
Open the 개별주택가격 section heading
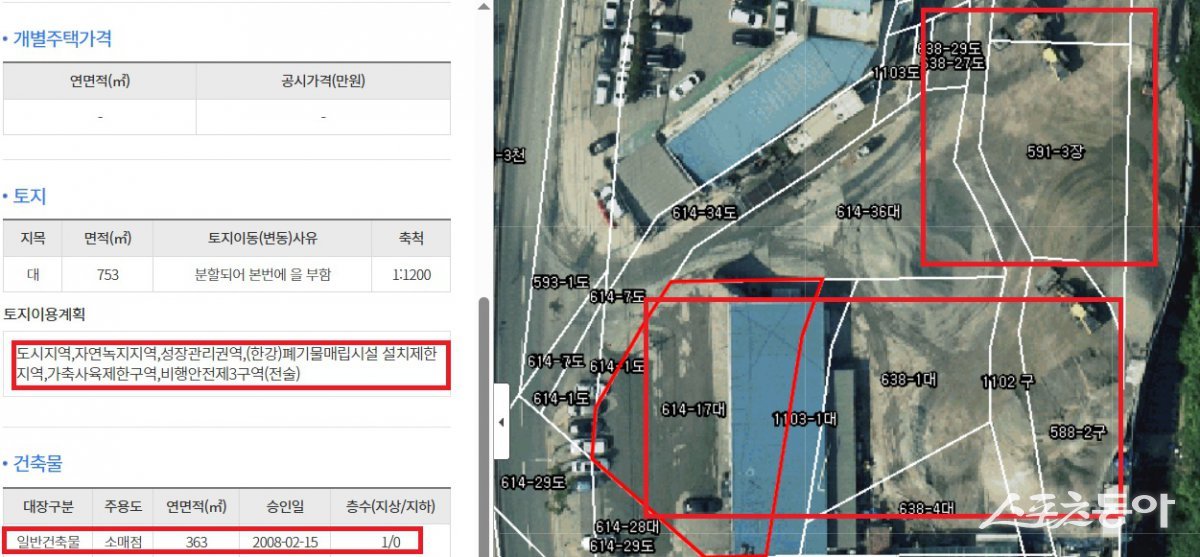tap(62, 39)
